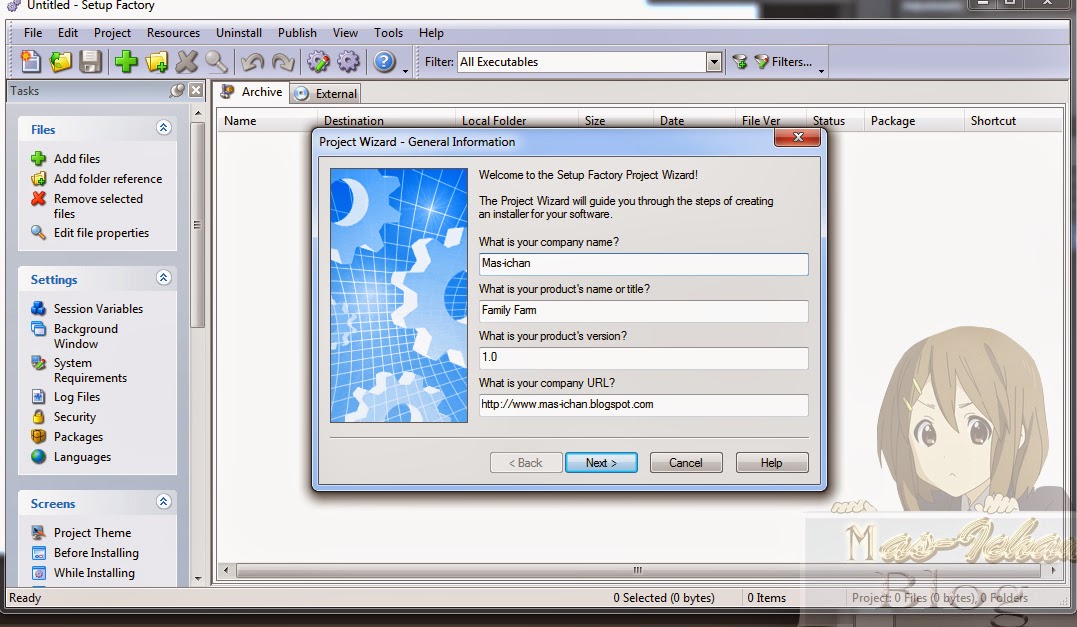
Task: Open the Uninstall menu
Action: pos(238,33)
